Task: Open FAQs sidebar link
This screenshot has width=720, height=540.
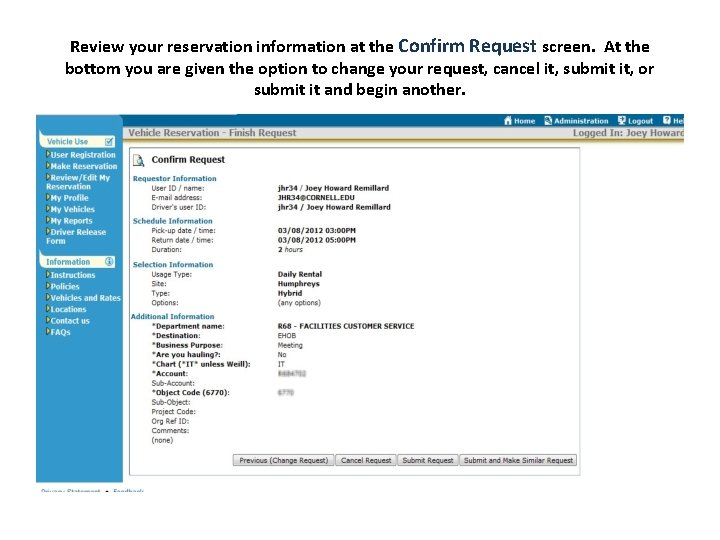Action: click(60, 332)
